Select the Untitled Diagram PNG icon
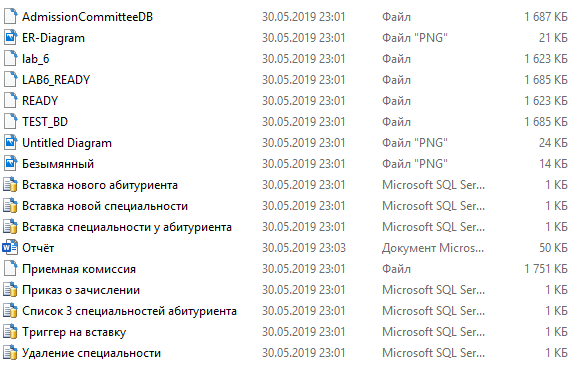 point(10,143)
